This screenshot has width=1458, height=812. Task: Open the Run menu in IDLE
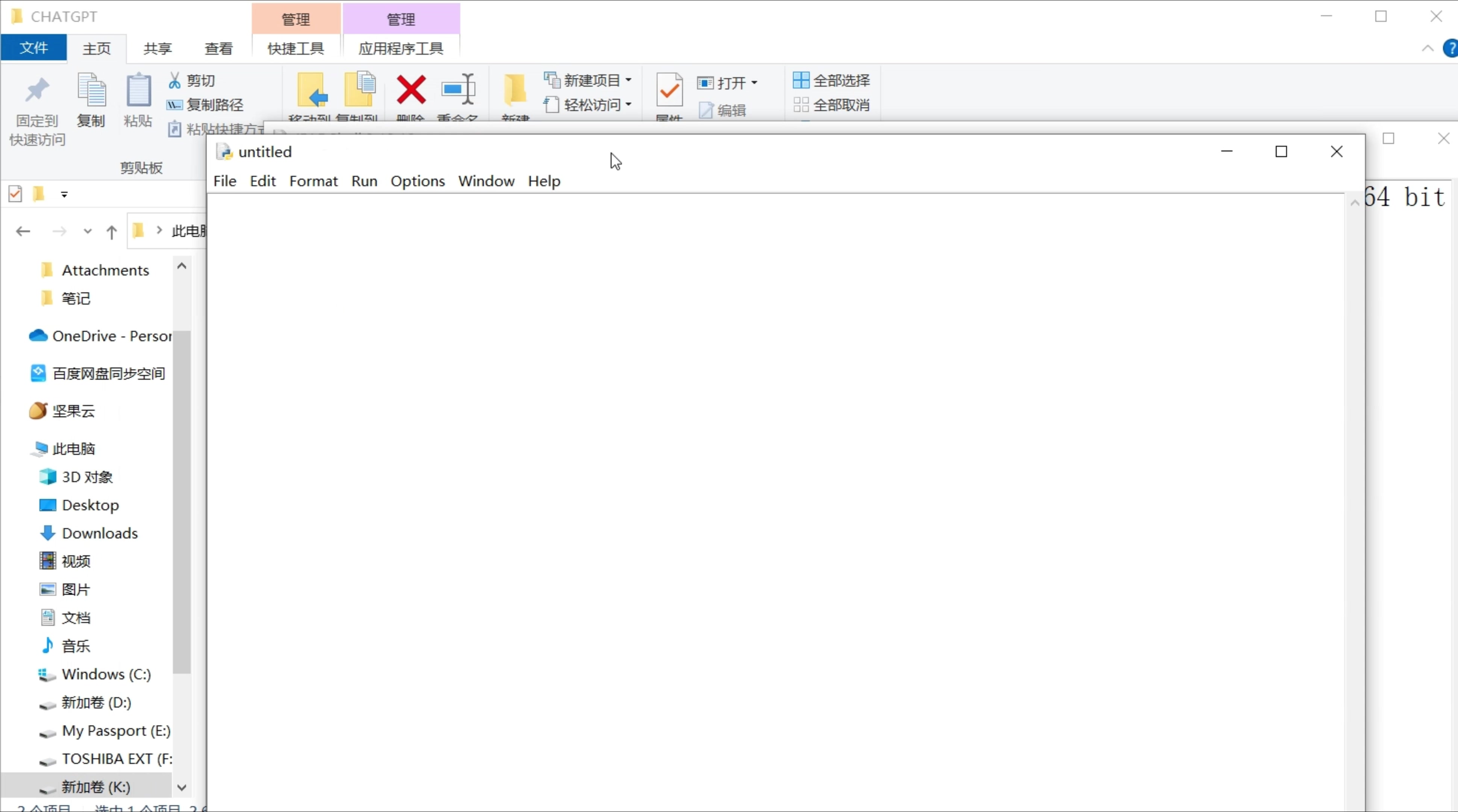(x=364, y=181)
